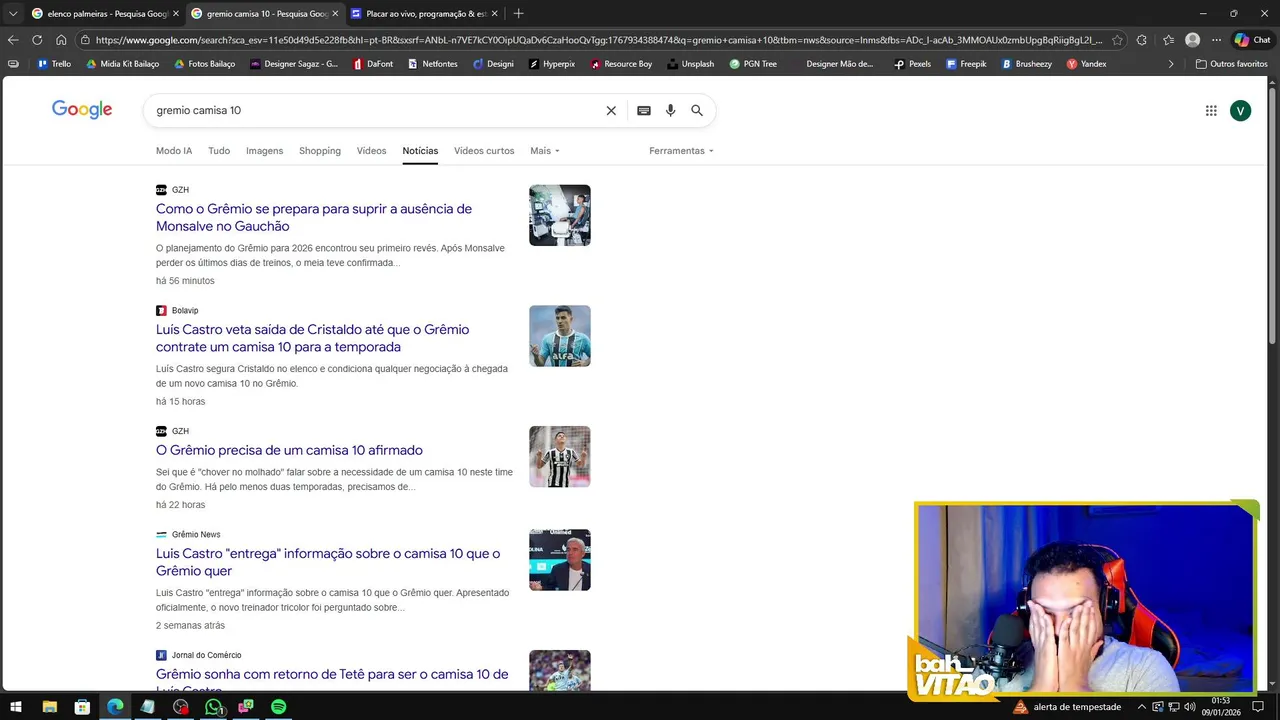The width and height of the screenshot is (1280, 720).
Task: Add this page to favorites star
Action: (1117, 40)
